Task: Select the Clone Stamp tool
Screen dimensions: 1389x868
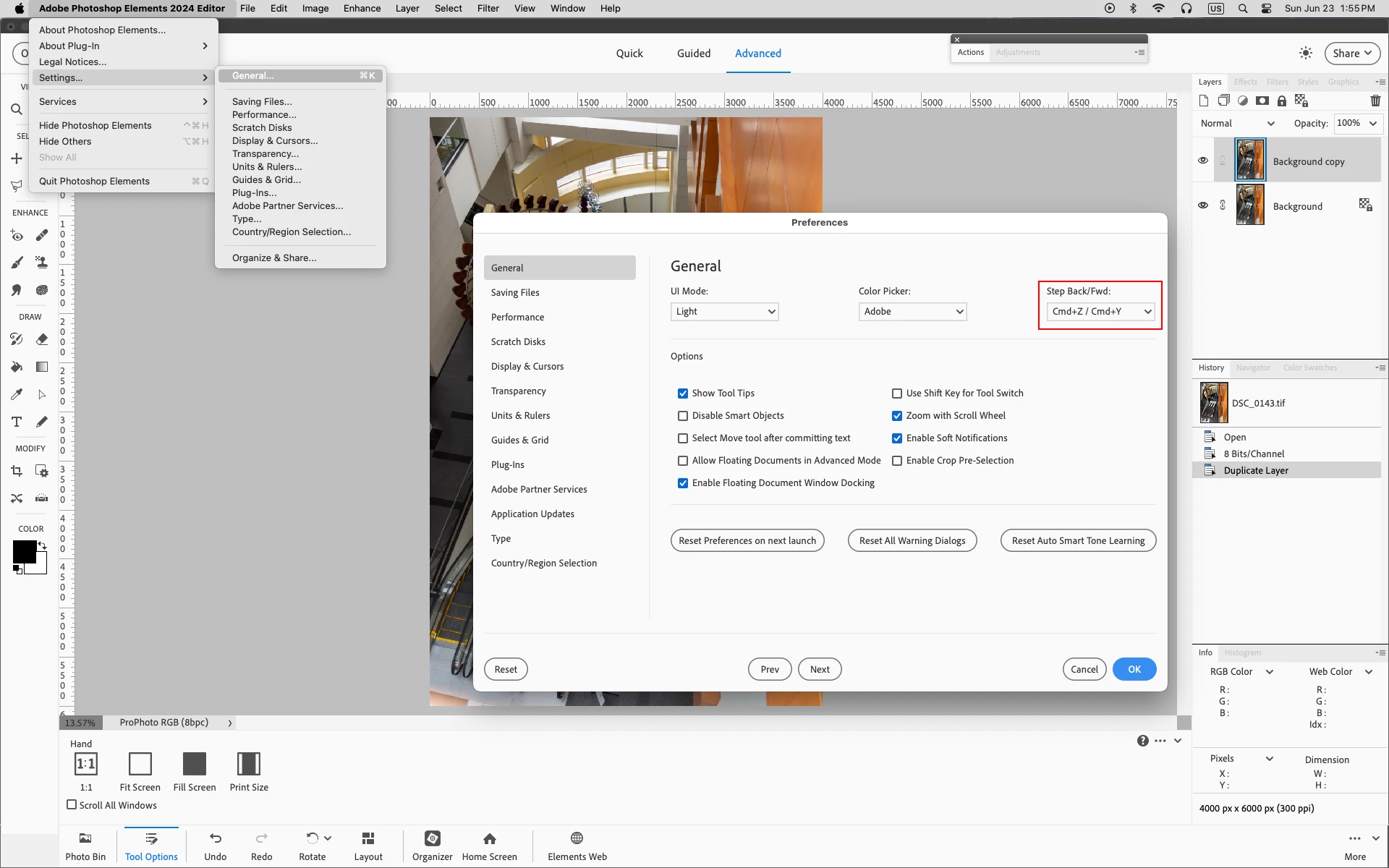Action: pyautogui.click(x=42, y=263)
